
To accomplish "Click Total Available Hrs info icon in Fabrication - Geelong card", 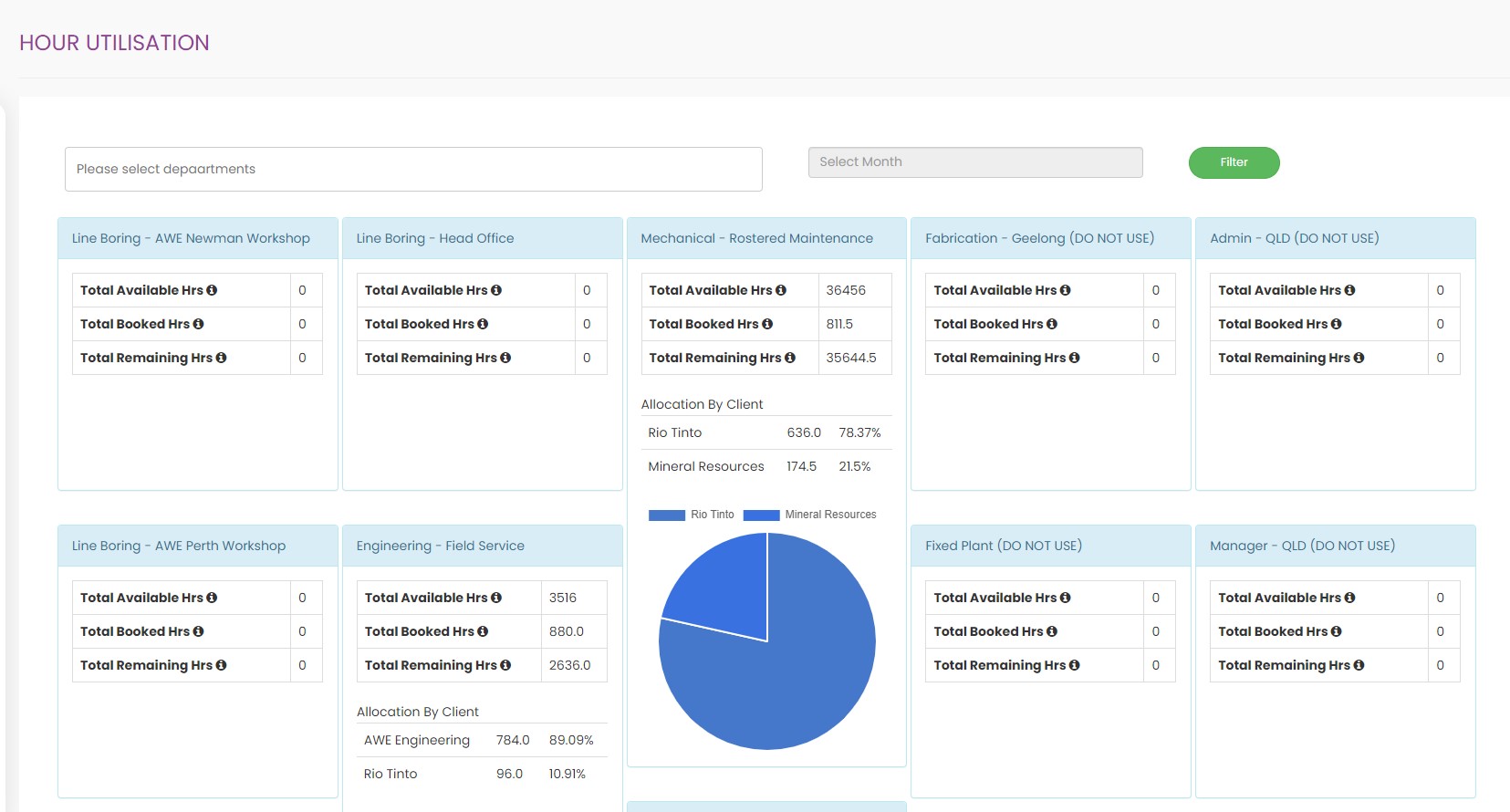I will pyautogui.click(x=1066, y=290).
